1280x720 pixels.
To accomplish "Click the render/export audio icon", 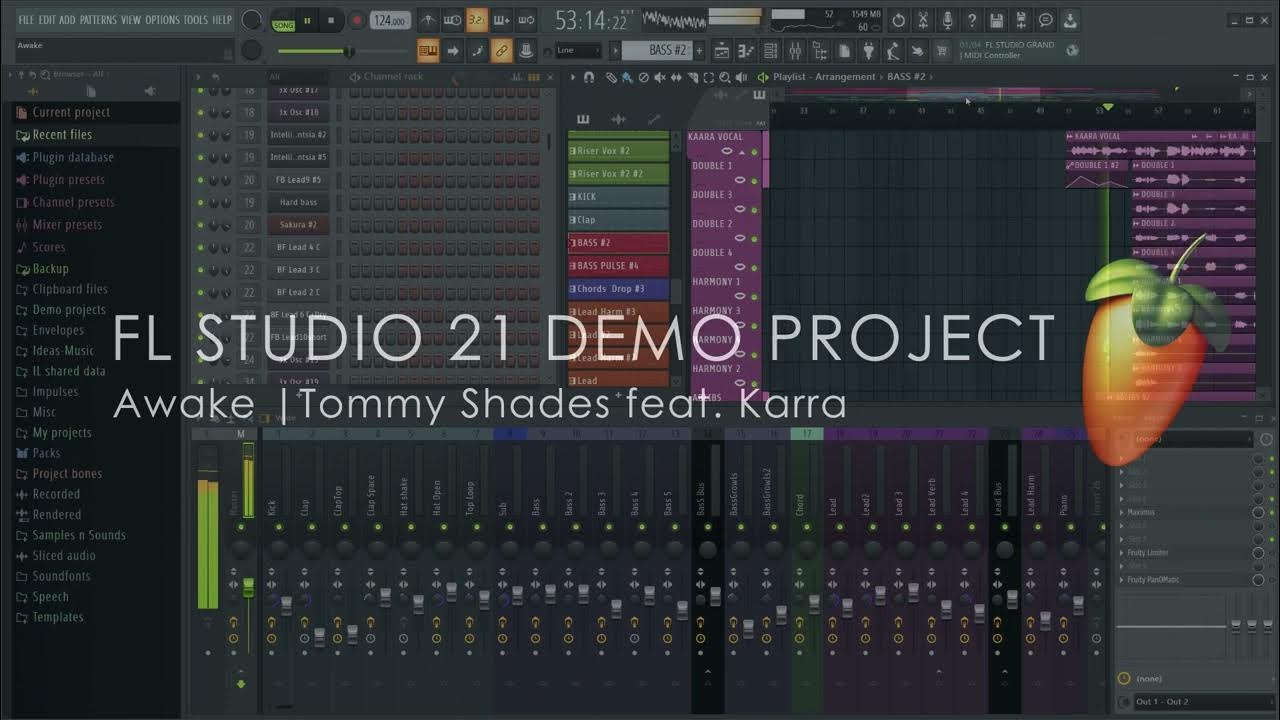I will pos(1020,20).
